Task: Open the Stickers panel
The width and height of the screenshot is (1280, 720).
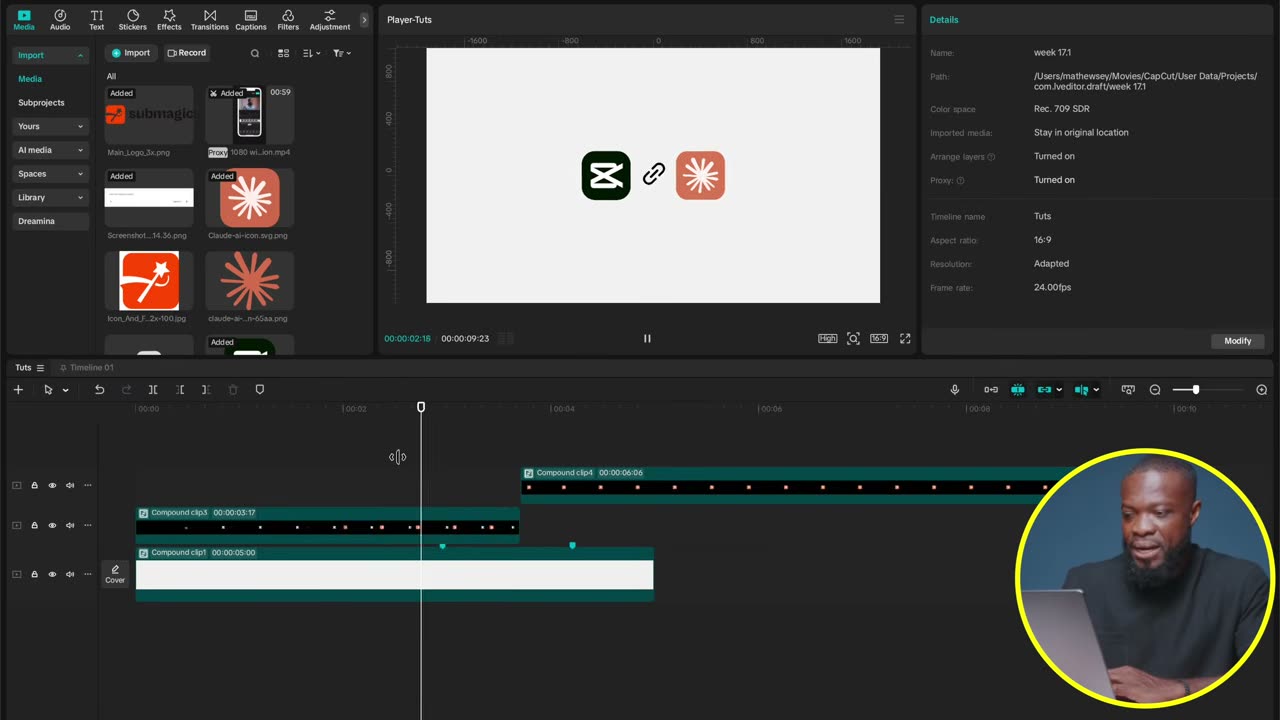Action: pos(132,19)
